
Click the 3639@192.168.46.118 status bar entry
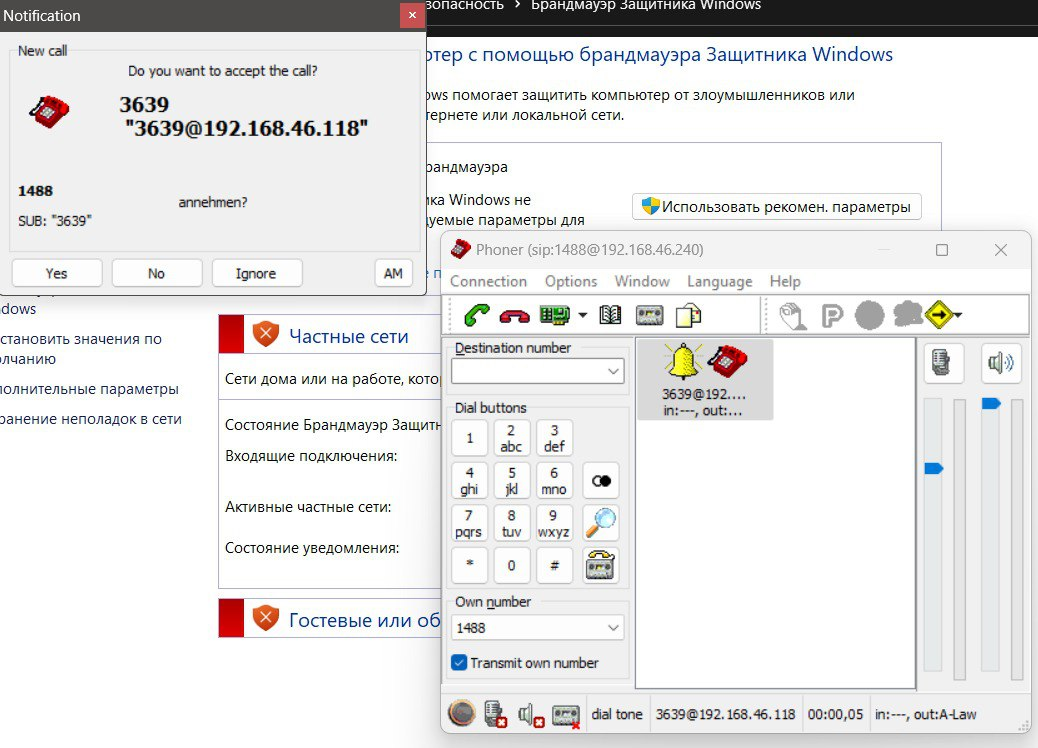pos(726,714)
